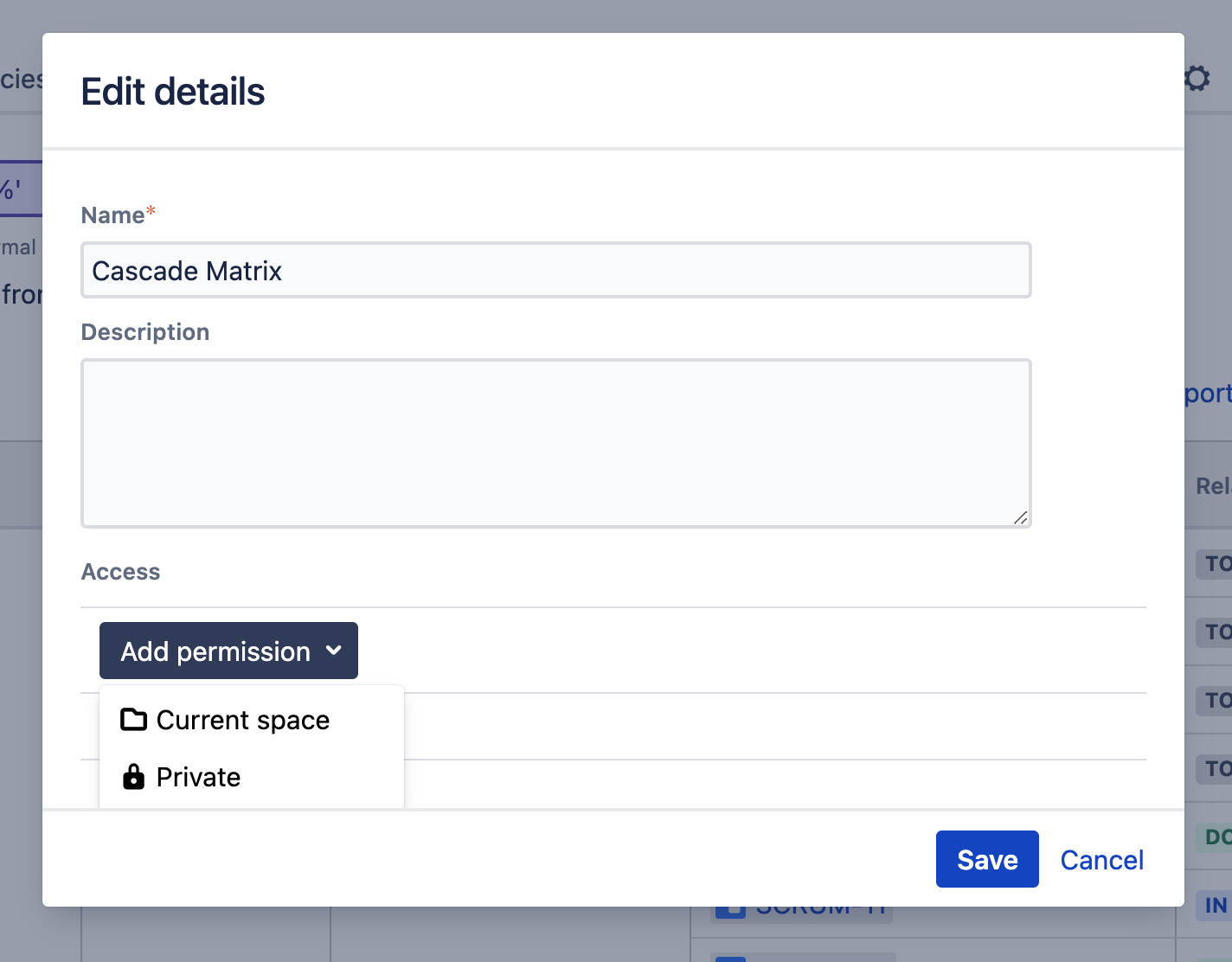
Task: Click inside the empty Description box
Action: point(555,442)
